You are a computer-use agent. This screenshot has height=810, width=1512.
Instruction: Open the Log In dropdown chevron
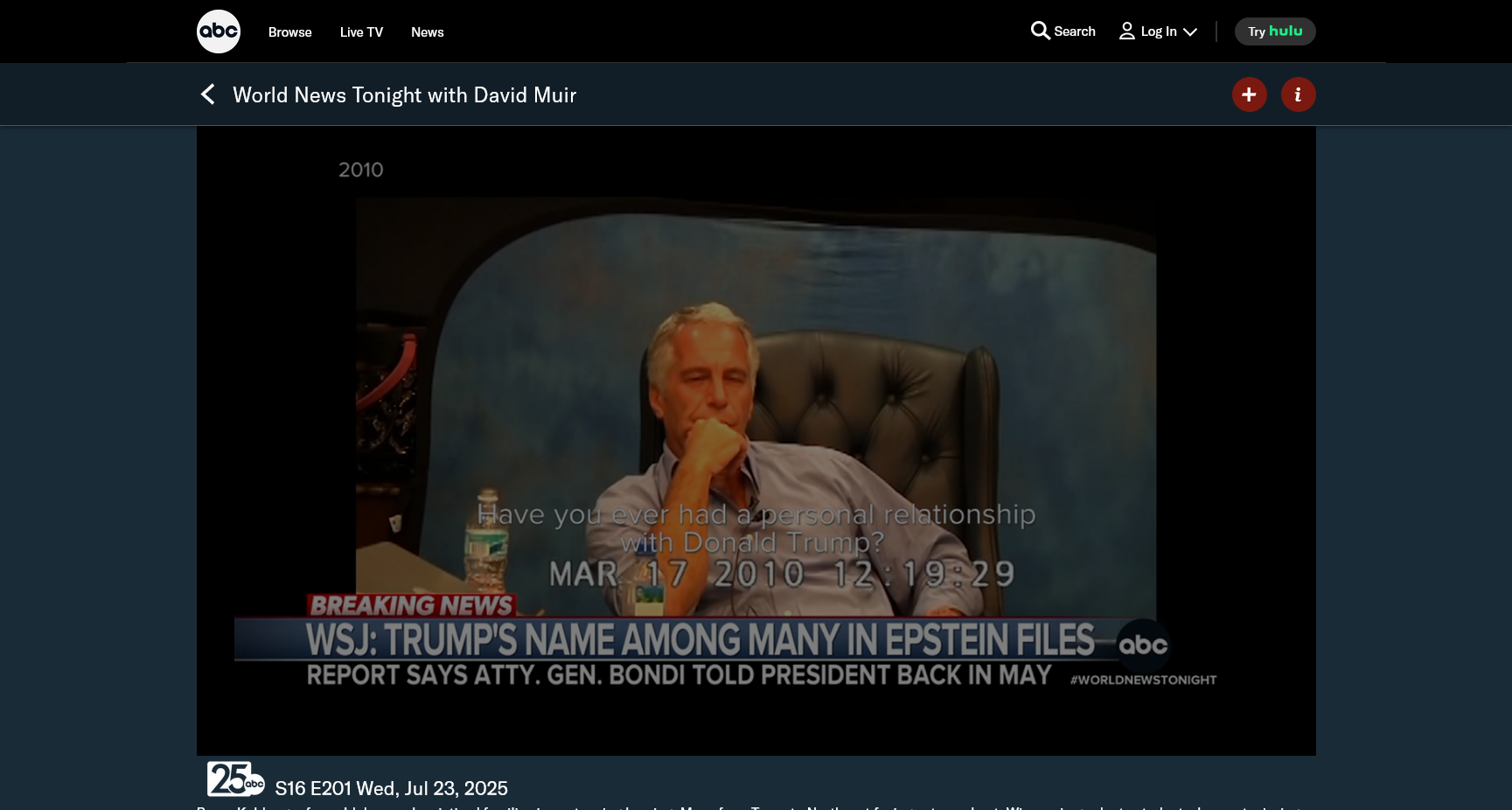click(x=1190, y=32)
